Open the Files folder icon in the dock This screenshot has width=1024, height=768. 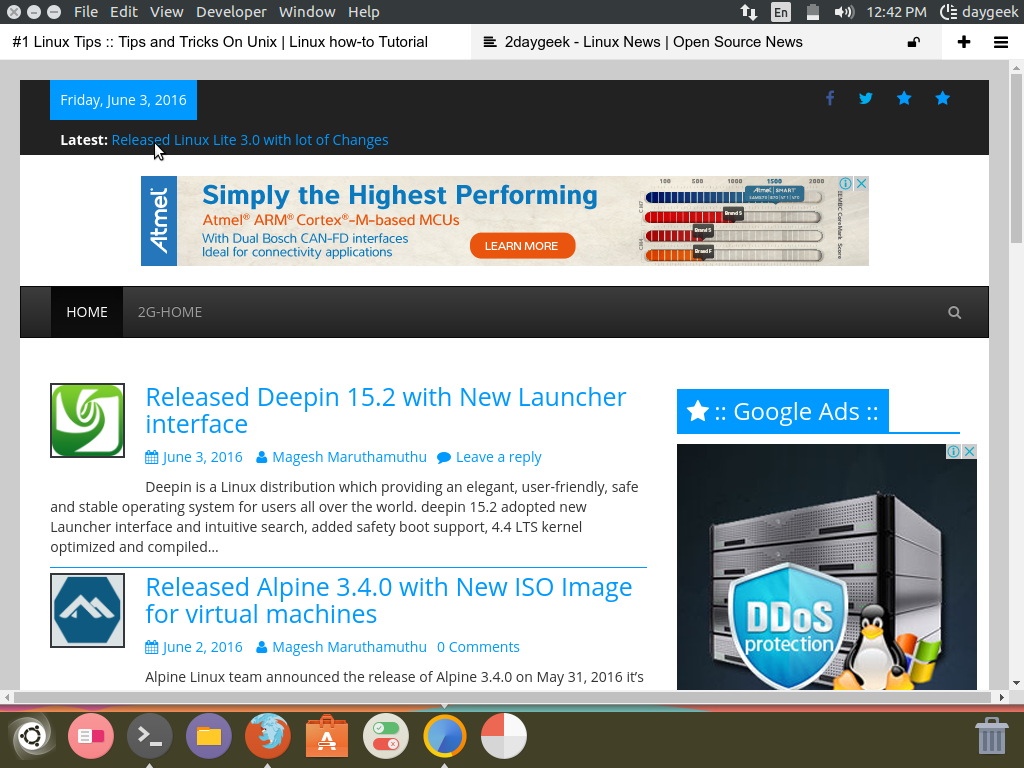pyautogui.click(x=209, y=736)
